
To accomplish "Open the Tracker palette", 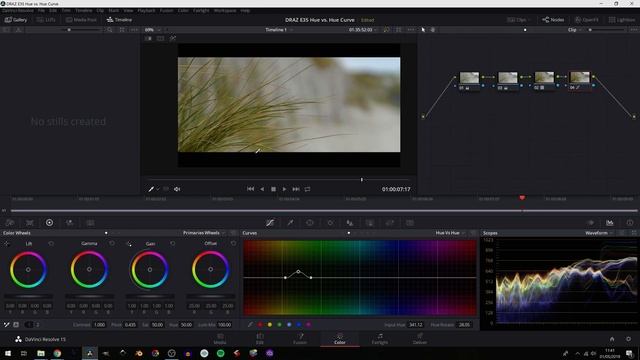I will [330, 222].
